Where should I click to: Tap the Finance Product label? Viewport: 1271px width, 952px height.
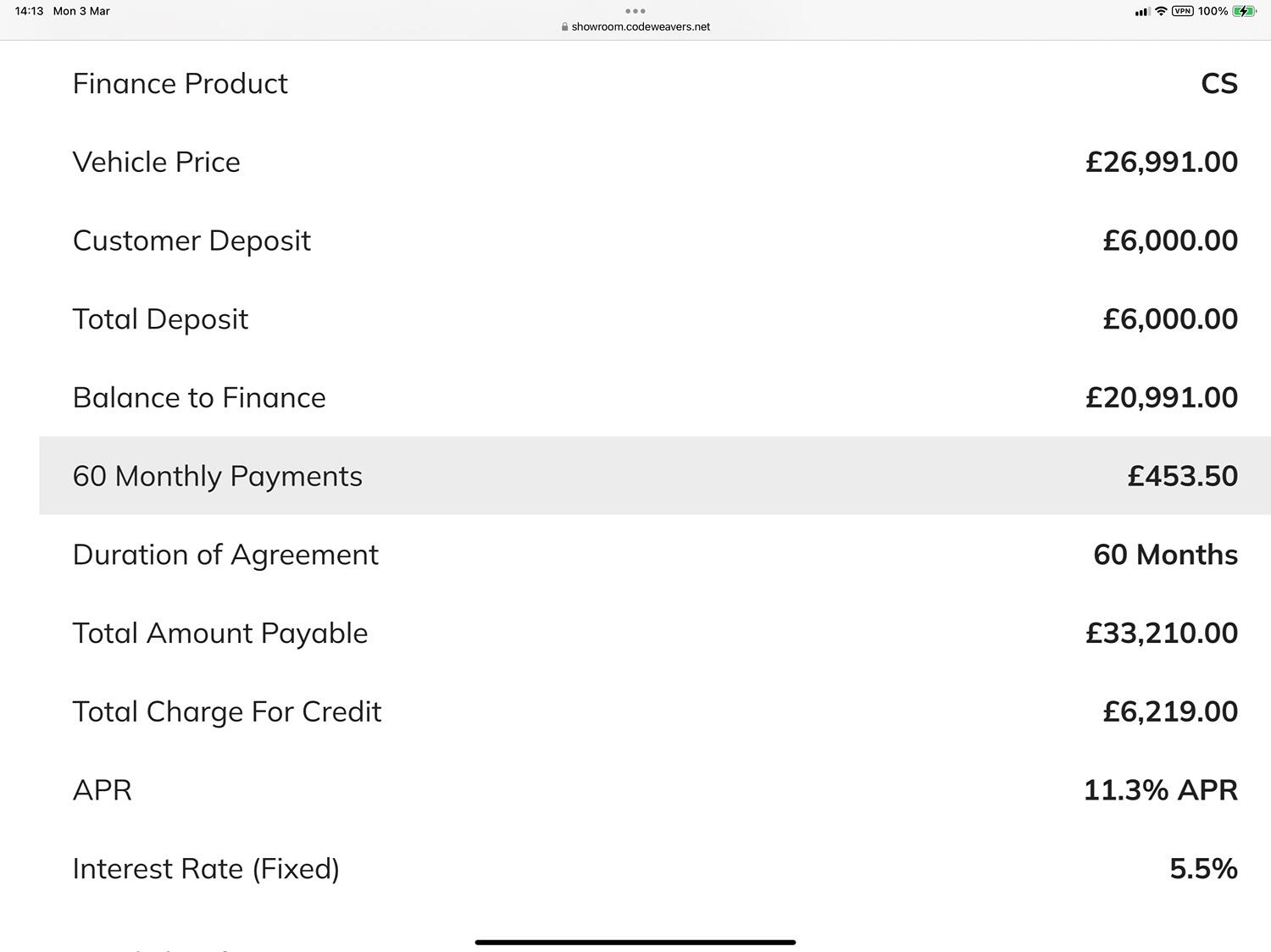pyautogui.click(x=180, y=83)
